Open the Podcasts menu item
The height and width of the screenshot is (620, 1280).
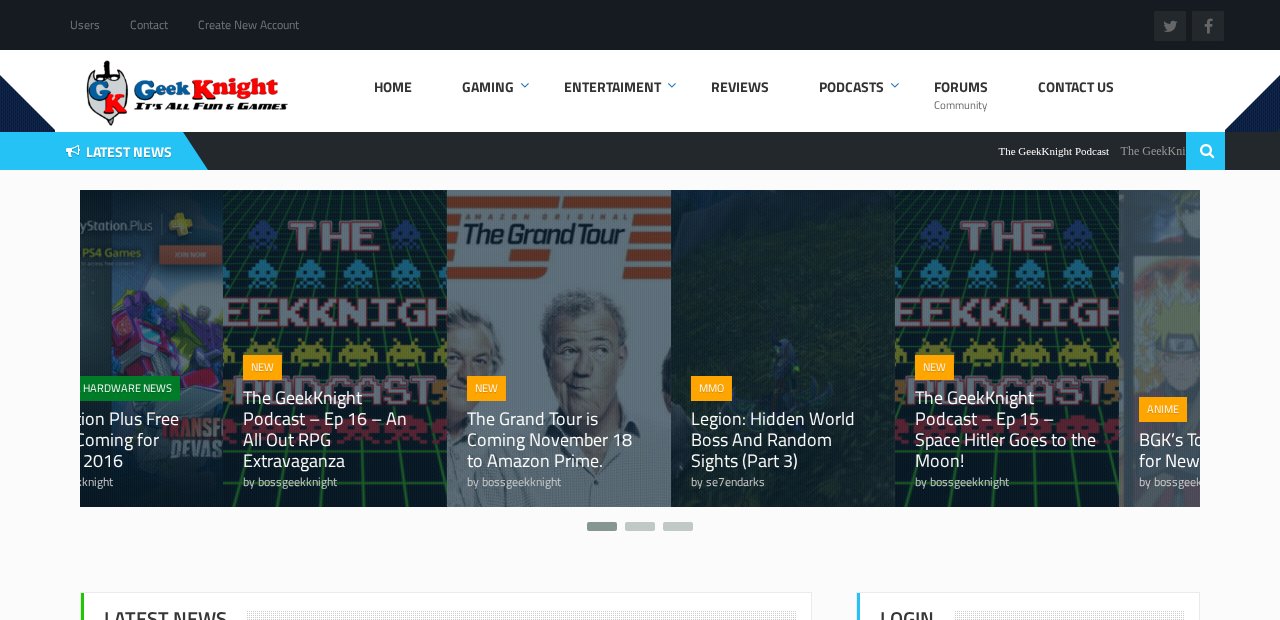click(x=851, y=87)
